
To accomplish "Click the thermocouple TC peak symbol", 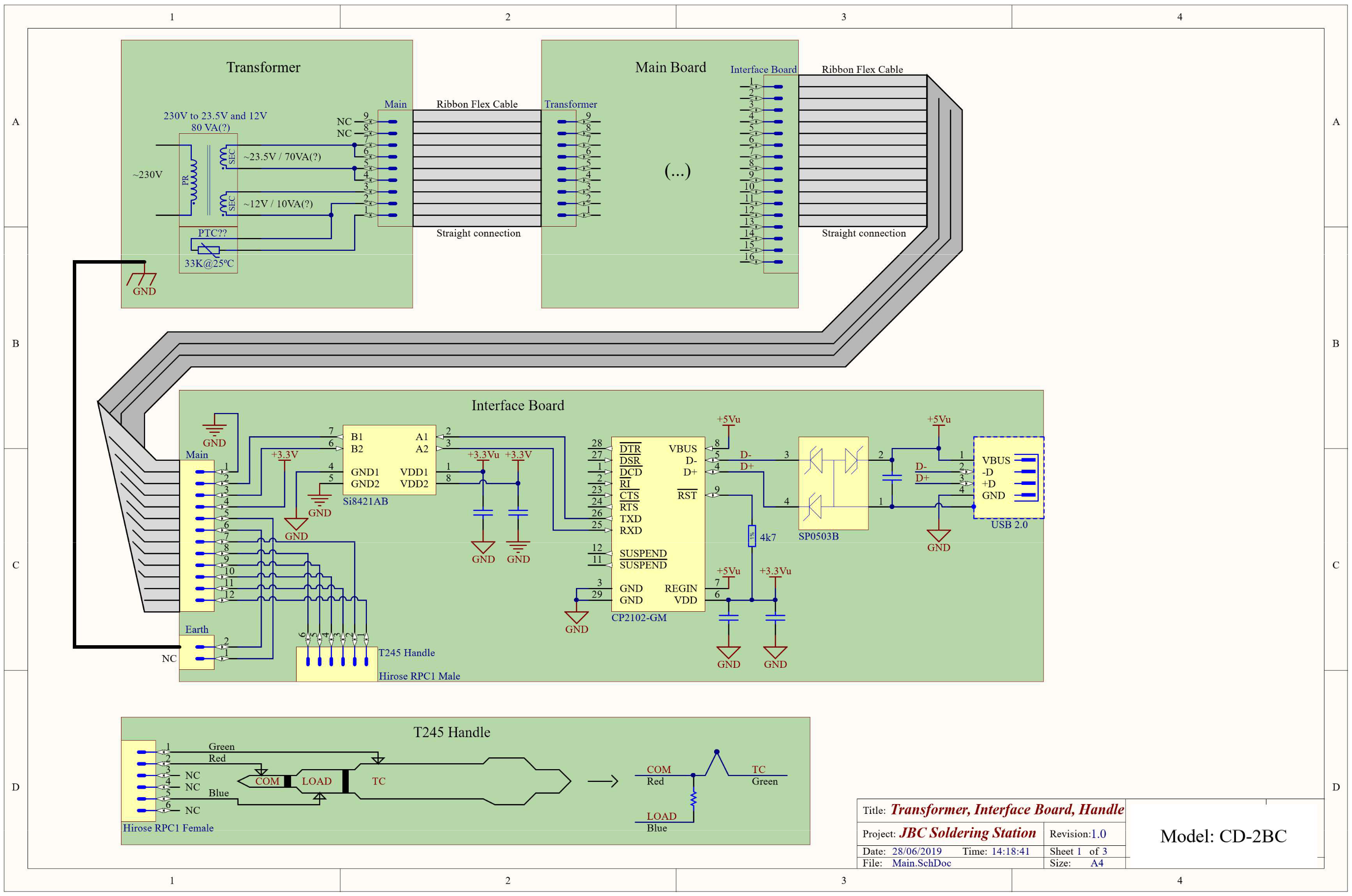I will pos(717,763).
